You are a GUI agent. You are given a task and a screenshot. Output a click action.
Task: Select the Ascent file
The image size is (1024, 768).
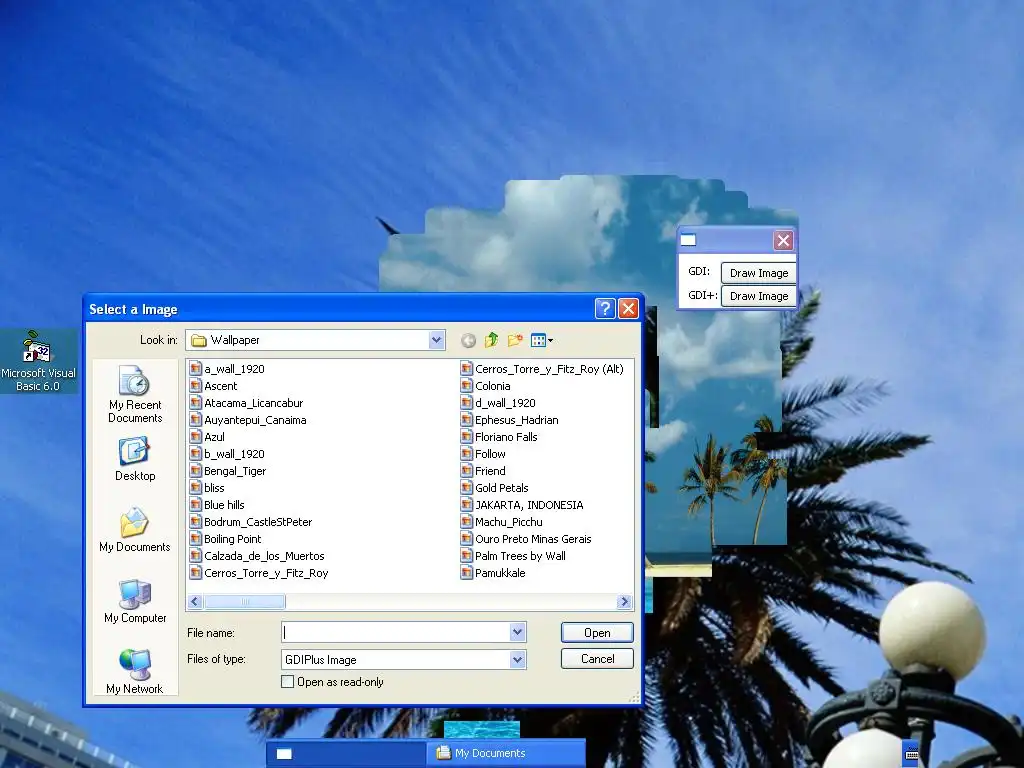click(214, 386)
